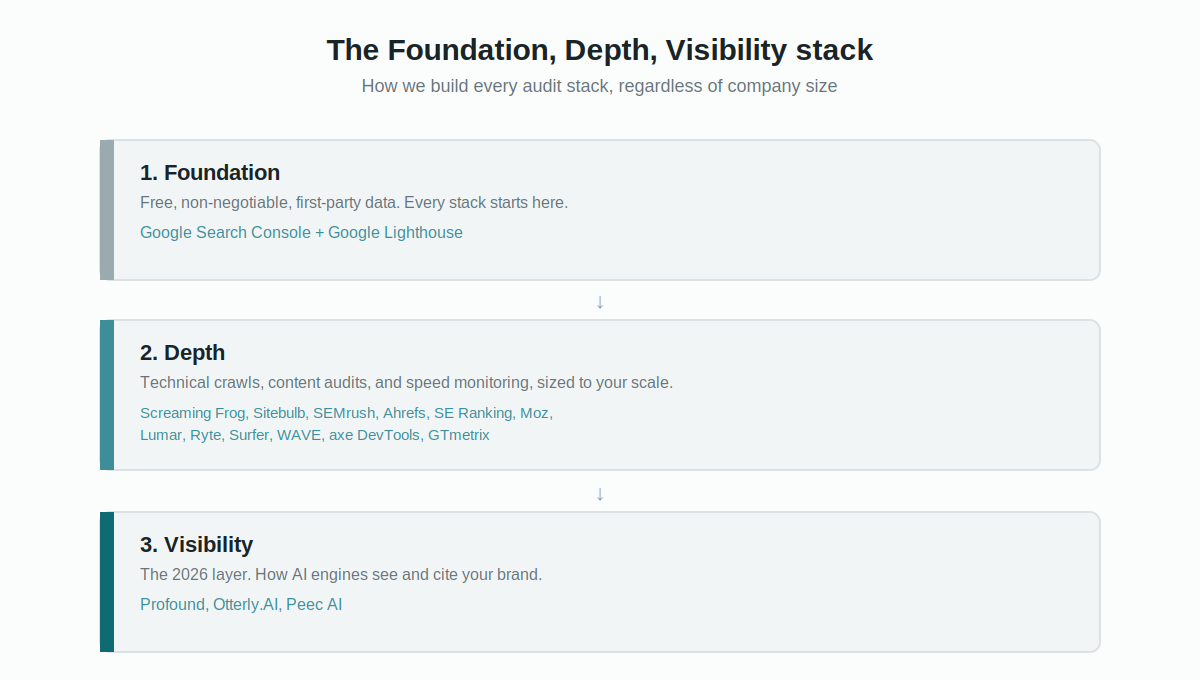Screen dimensions: 1200x680
Task: Click the teal accent bar on Depth card
Action: pyautogui.click(x=107, y=395)
